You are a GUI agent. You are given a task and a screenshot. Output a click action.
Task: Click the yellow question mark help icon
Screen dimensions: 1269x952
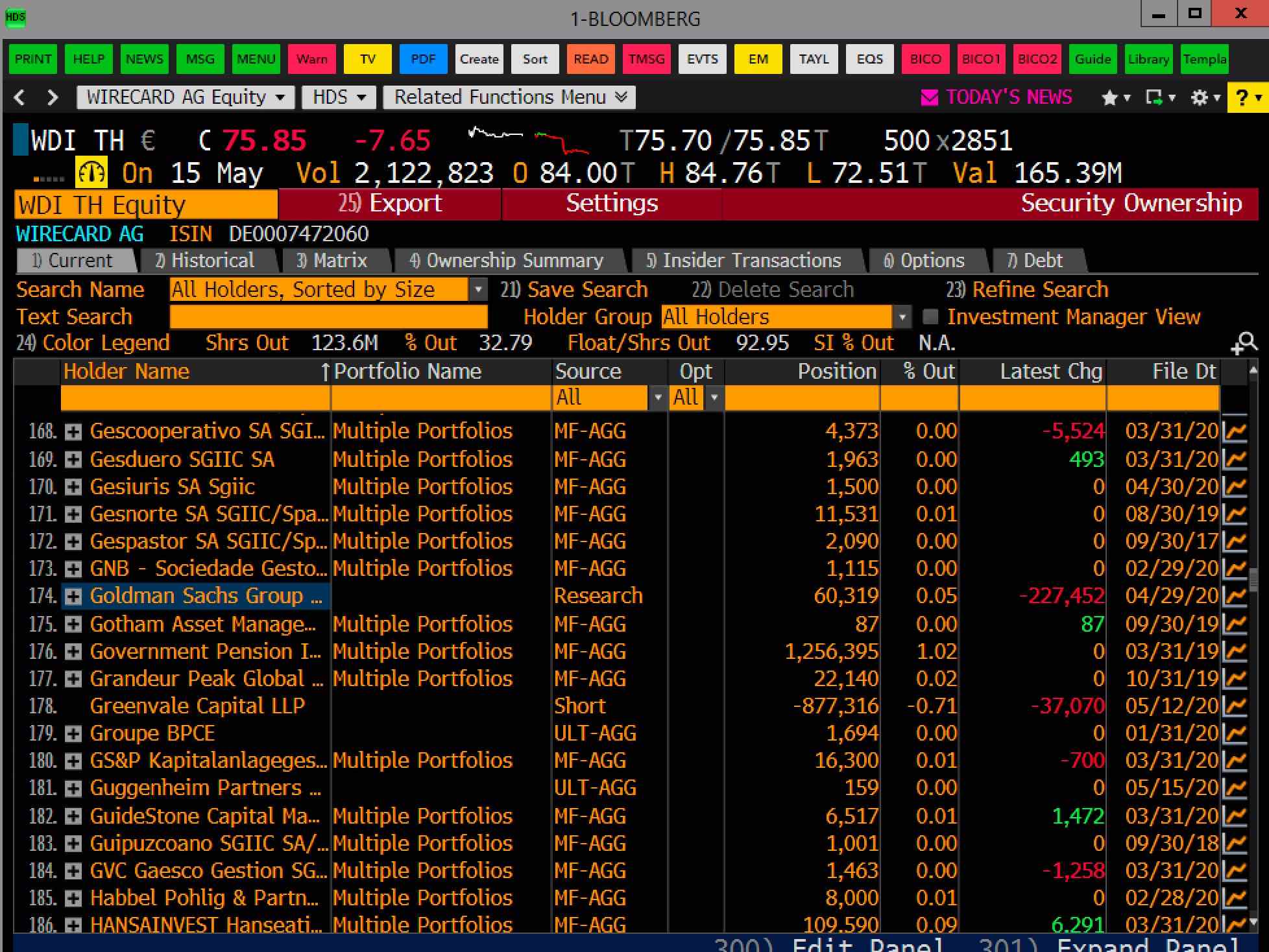pyautogui.click(x=1242, y=97)
